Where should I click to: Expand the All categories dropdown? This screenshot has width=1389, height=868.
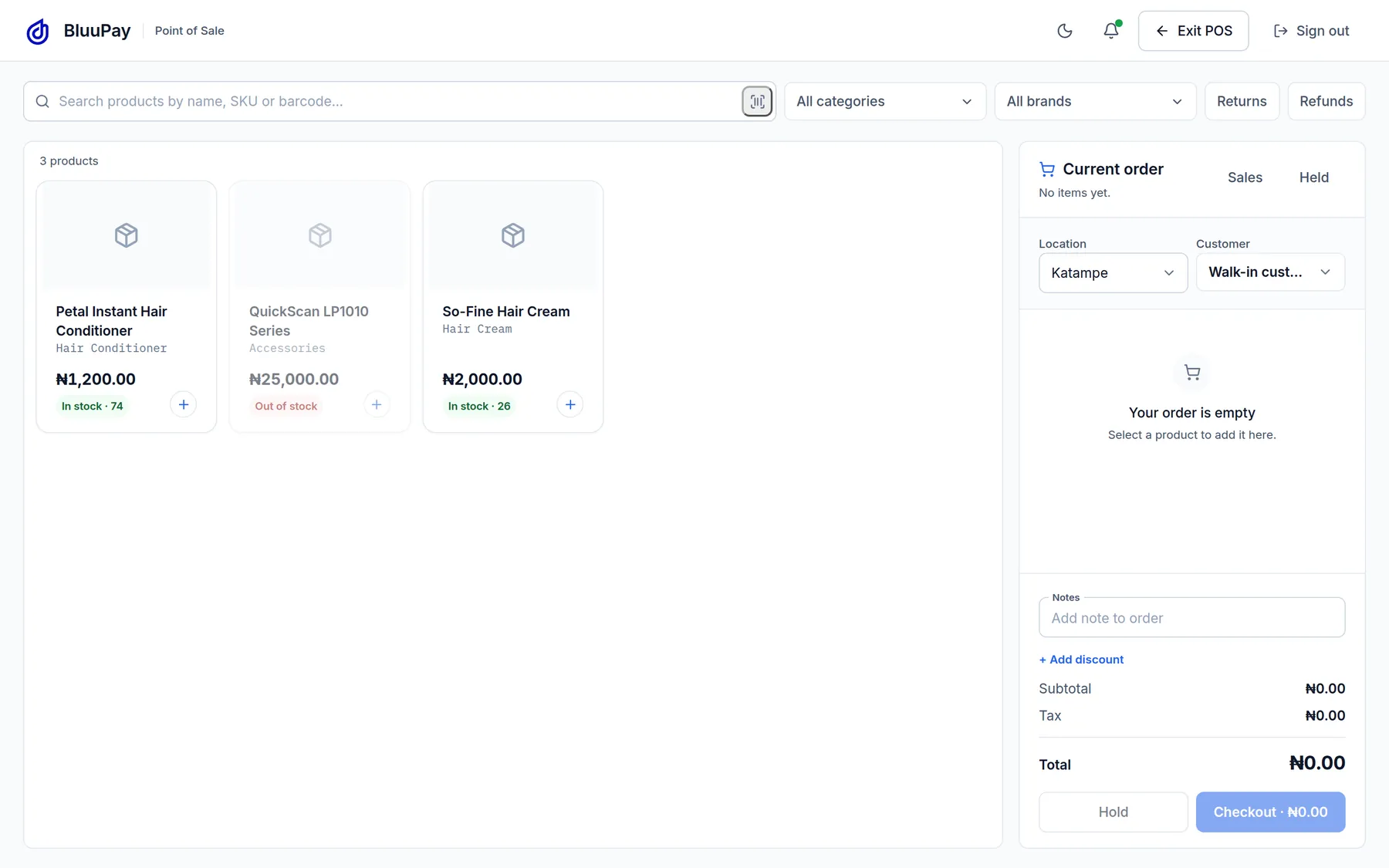(x=885, y=101)
